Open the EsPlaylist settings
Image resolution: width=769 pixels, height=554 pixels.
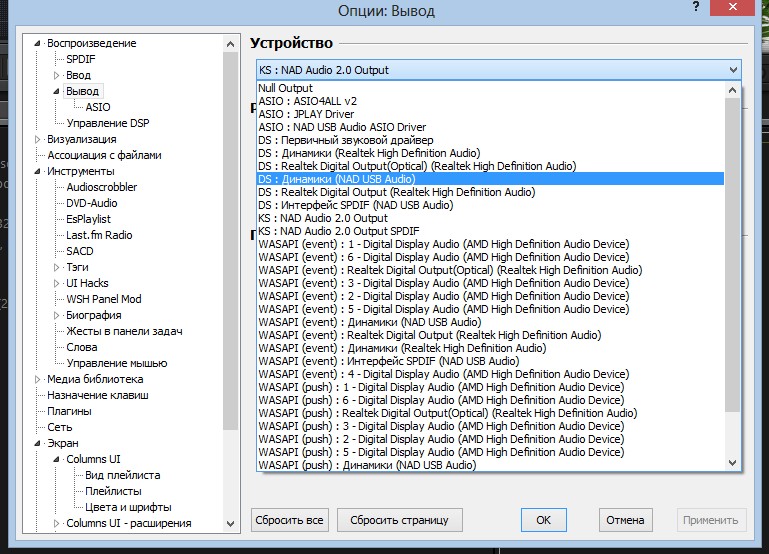[89, 219]
